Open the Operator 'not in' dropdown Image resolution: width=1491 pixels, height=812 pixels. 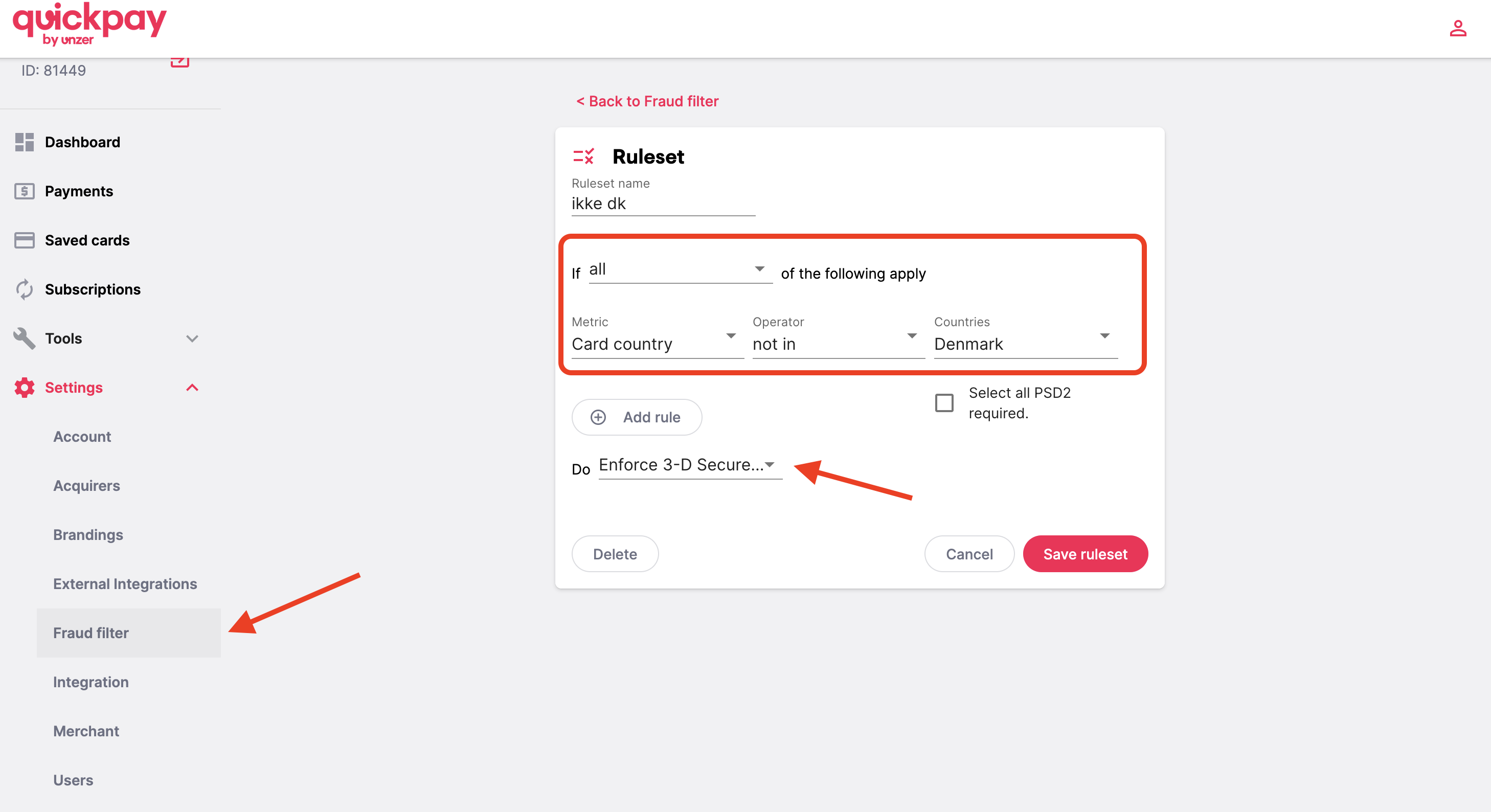(838, 344)
